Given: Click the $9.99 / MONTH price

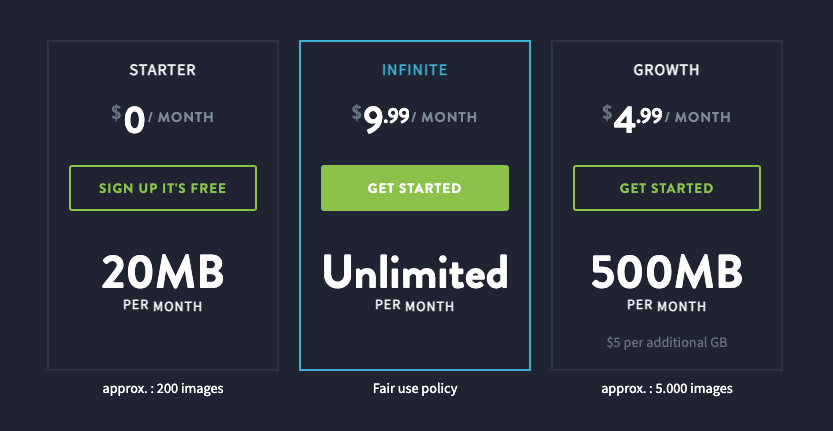Looking at the screenshot, I should 414,119.
